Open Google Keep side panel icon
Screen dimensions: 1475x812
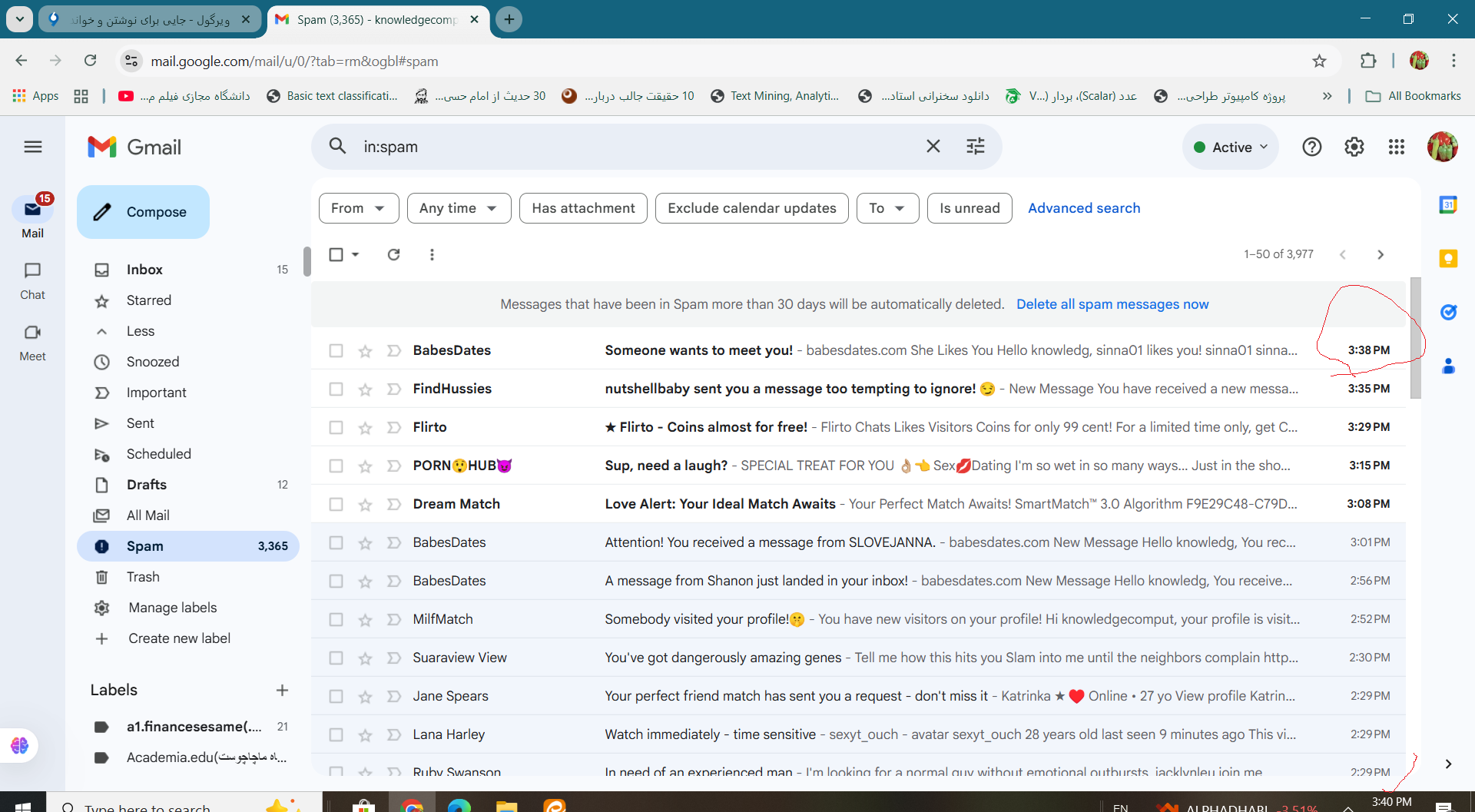pyautogui.click(x=1448, y=258)
